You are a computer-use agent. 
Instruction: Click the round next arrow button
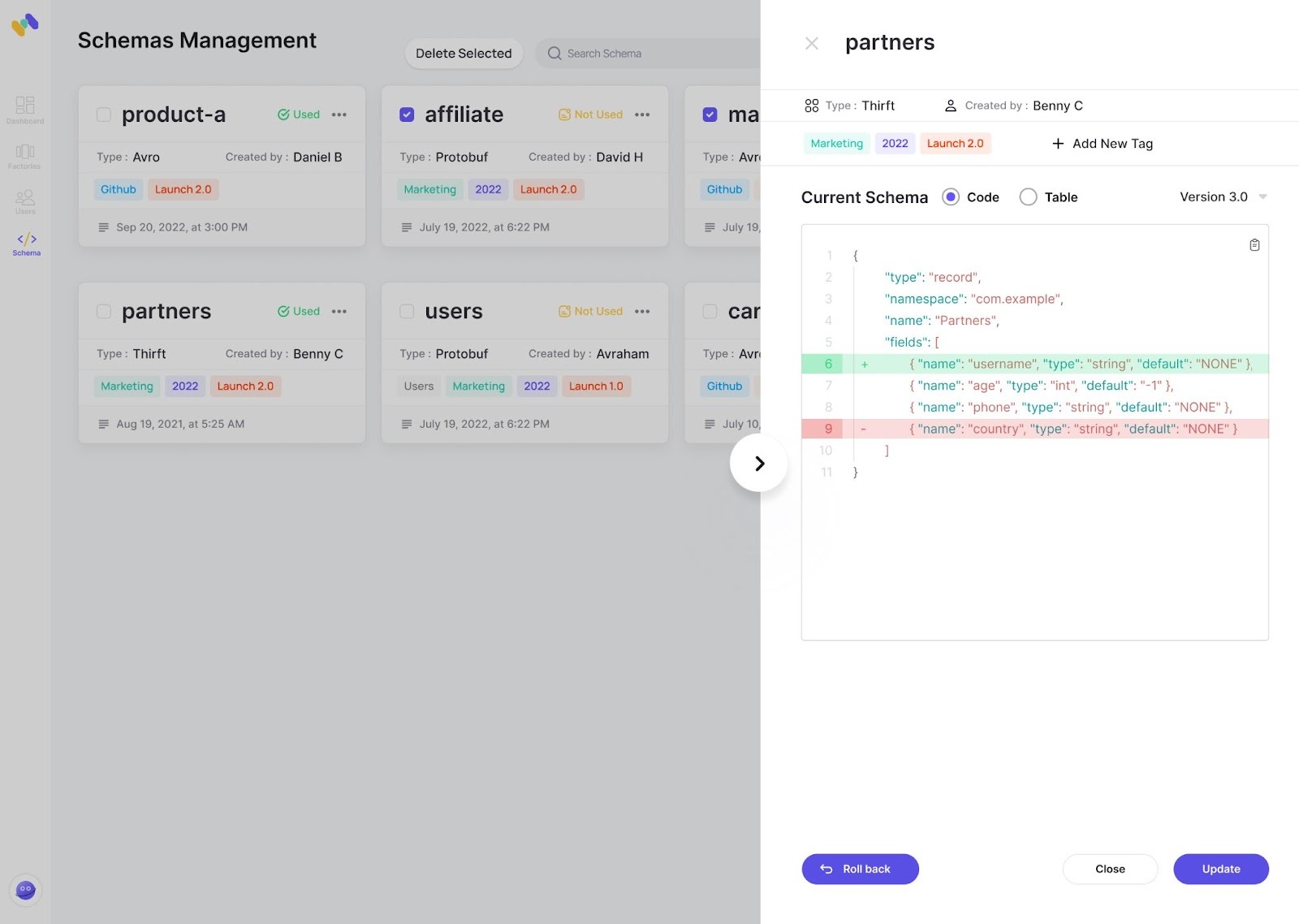pyautogui.click(x=758, y=464)
